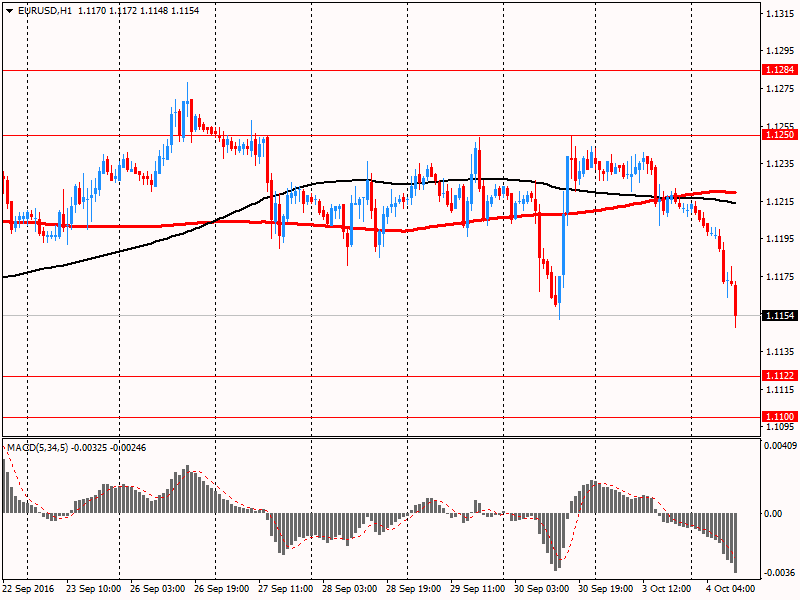Click the MACD scale value 0.00409
This screenshot has width=800, height=600.
click(780, 446)
